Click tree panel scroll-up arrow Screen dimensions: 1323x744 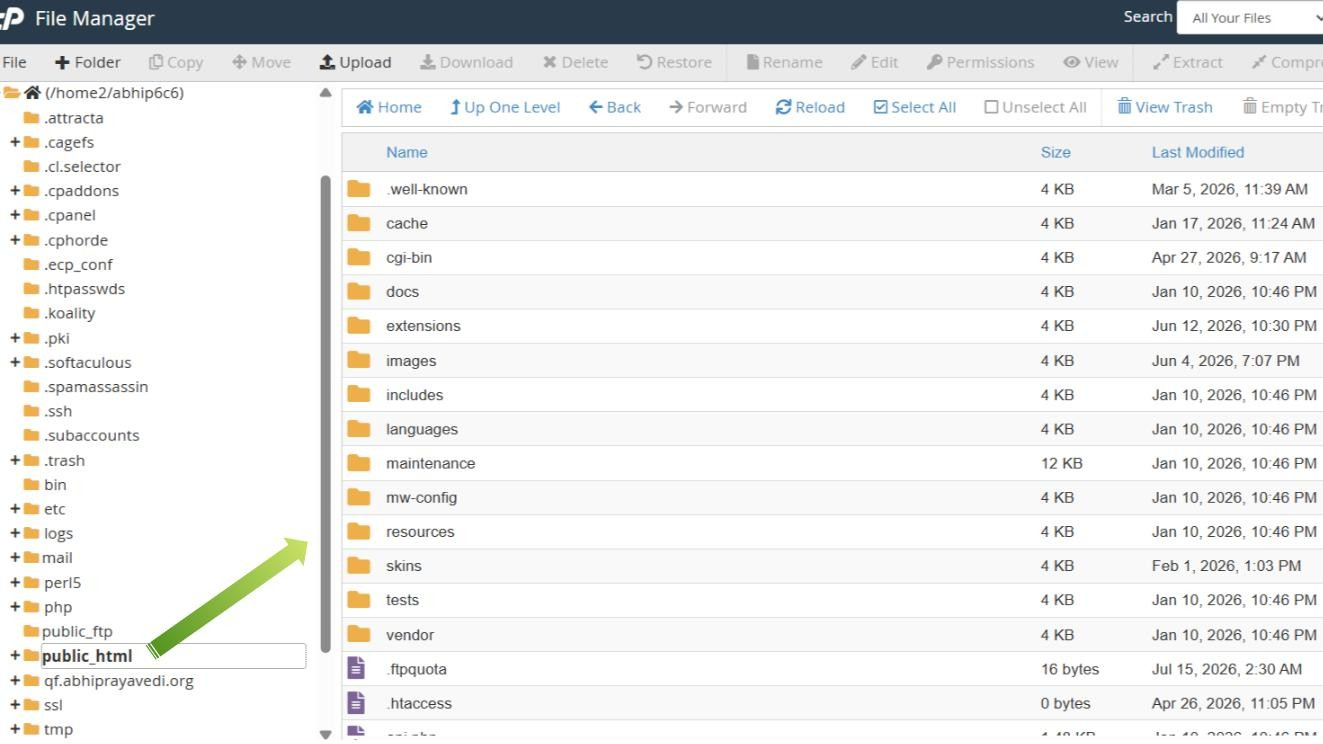[325, 93]
